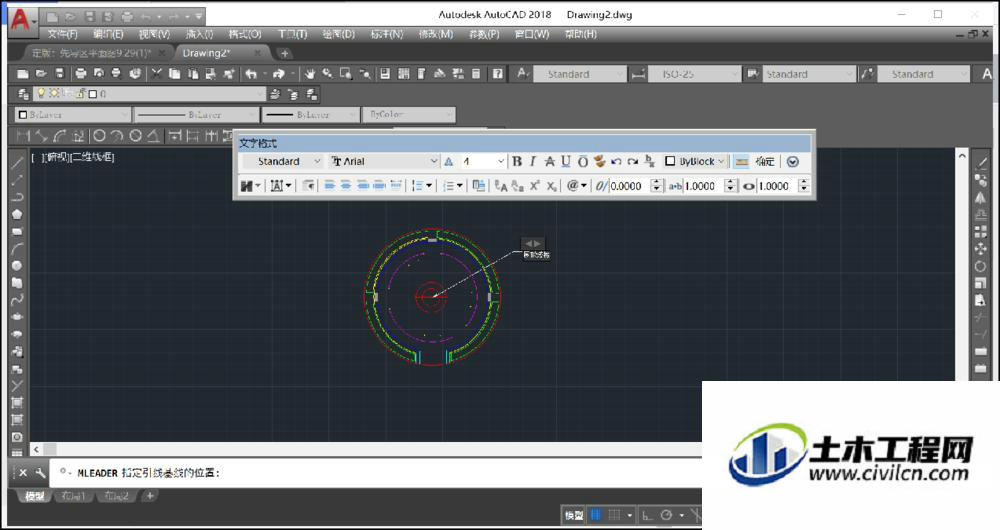The width and height of the screenshot is (1000, 530).
Task: Open the insert symbol @ button
Action: pyautogui.click(x=577, y=186)
